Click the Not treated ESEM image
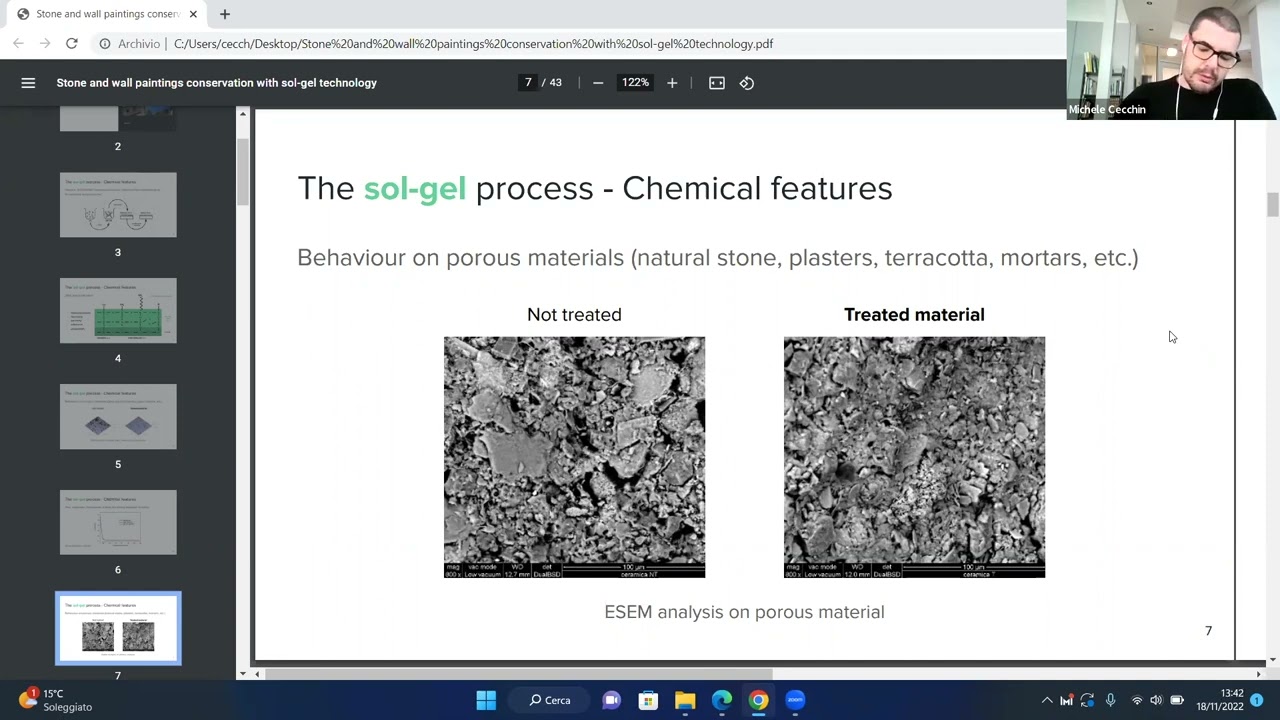This screenshot has width=1280, height=720. tap(574, 457)
